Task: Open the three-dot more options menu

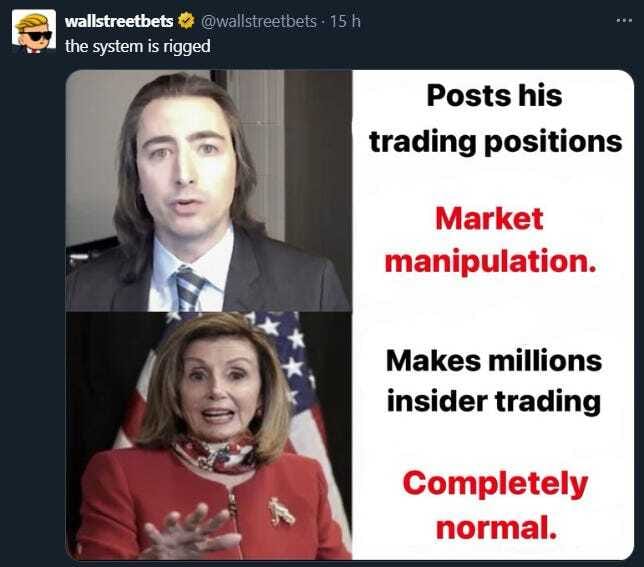Action: click(x=624, y=20)
